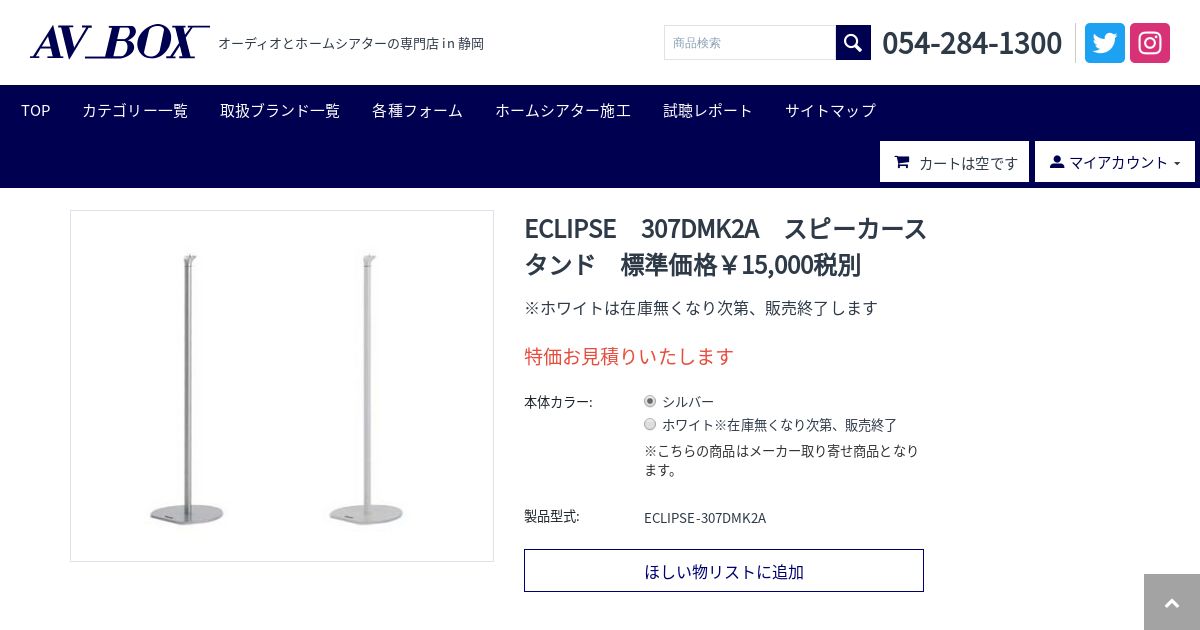Viewport: 1200px width, 630px height.
Task: Click the AV BOX logo
Action: [x=120, y=42]
